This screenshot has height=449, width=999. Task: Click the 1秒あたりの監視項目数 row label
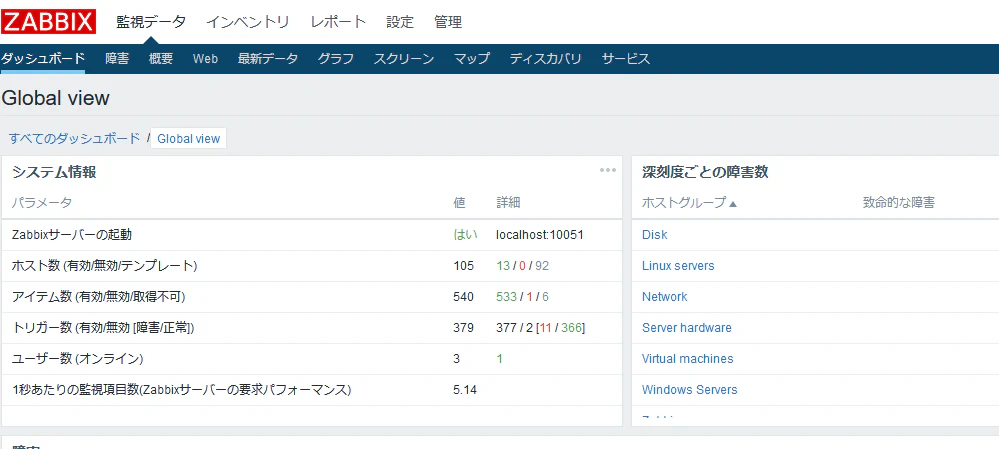coord(182,390)
